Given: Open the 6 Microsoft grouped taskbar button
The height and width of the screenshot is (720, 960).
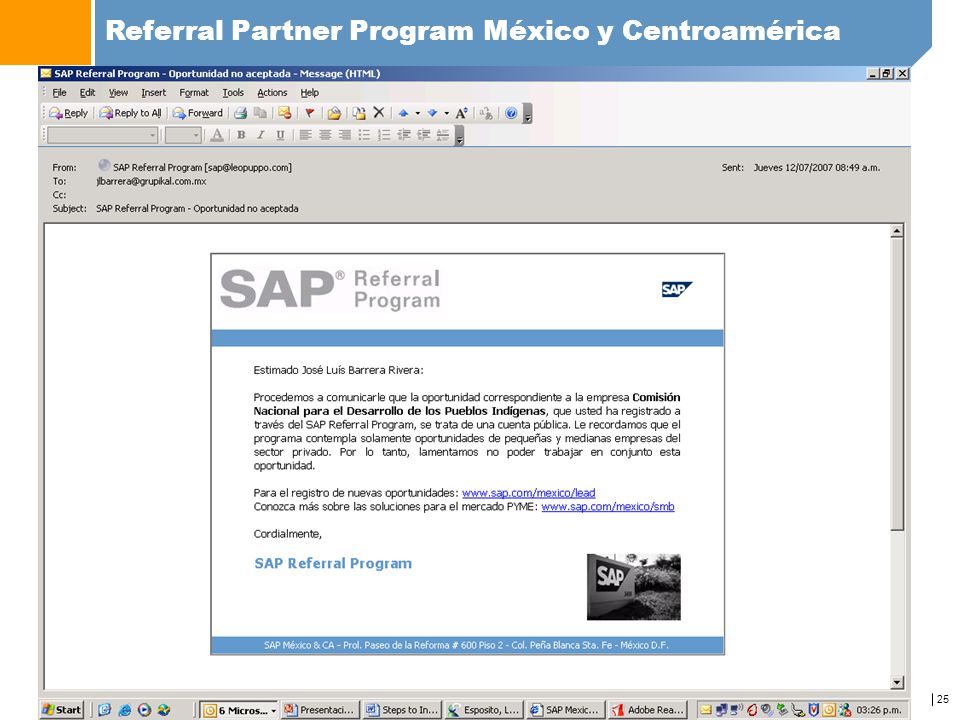Looking at the screenshot, I should click(239, 710).
